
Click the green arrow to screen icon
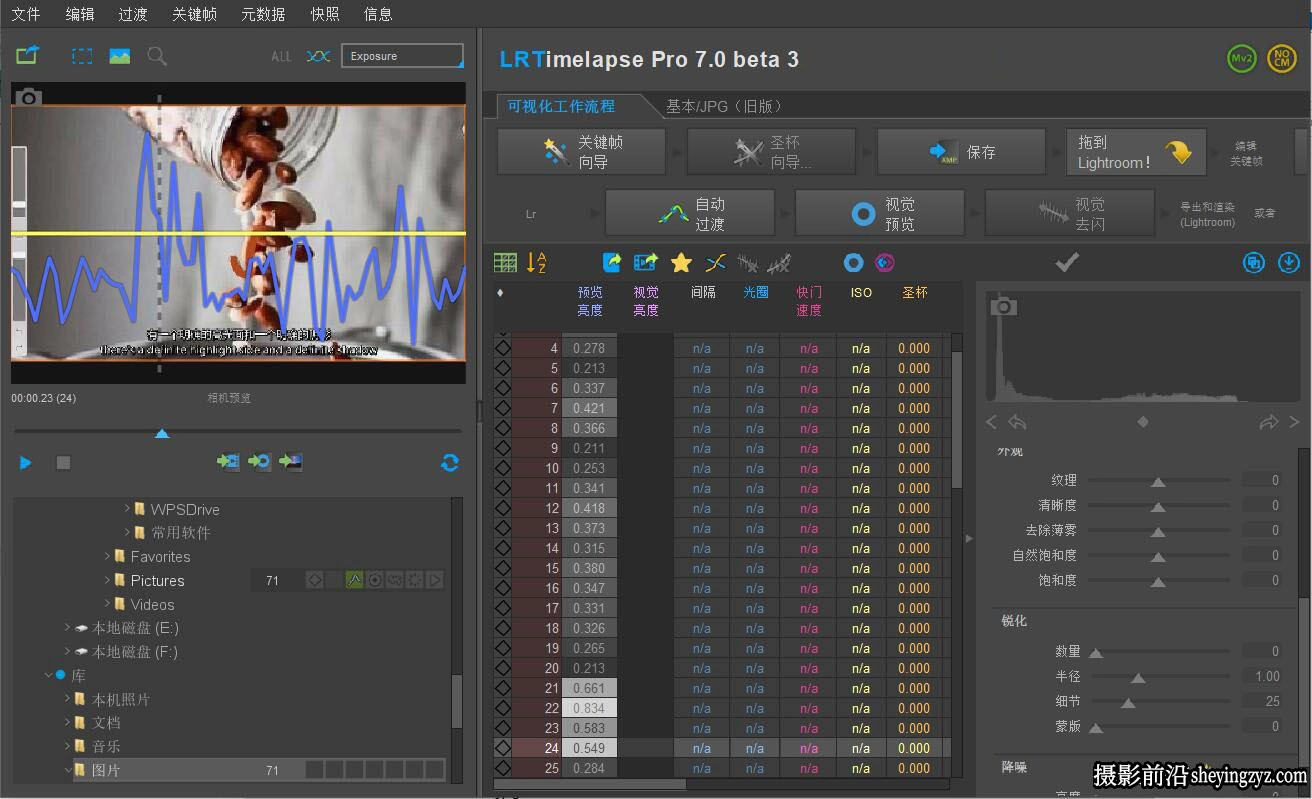[291, 461]
